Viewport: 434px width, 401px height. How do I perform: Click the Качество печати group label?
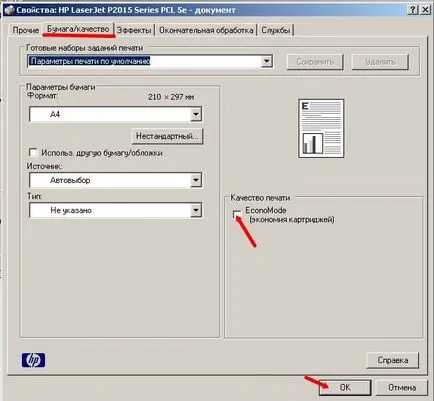pos(260,198)
